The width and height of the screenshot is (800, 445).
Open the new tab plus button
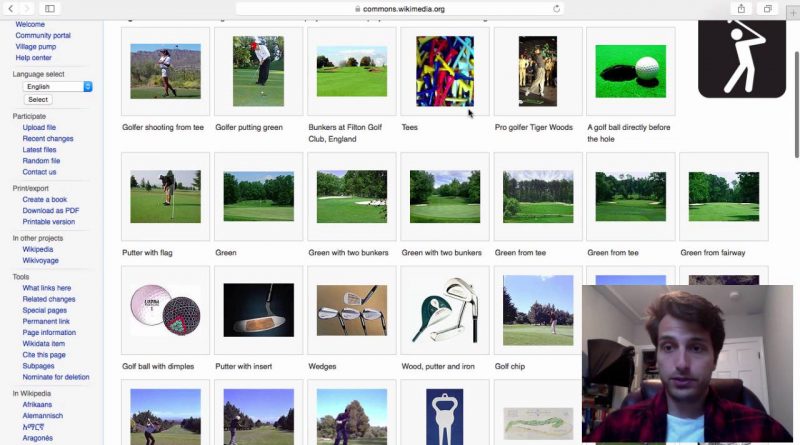click(x=793, y=14)
